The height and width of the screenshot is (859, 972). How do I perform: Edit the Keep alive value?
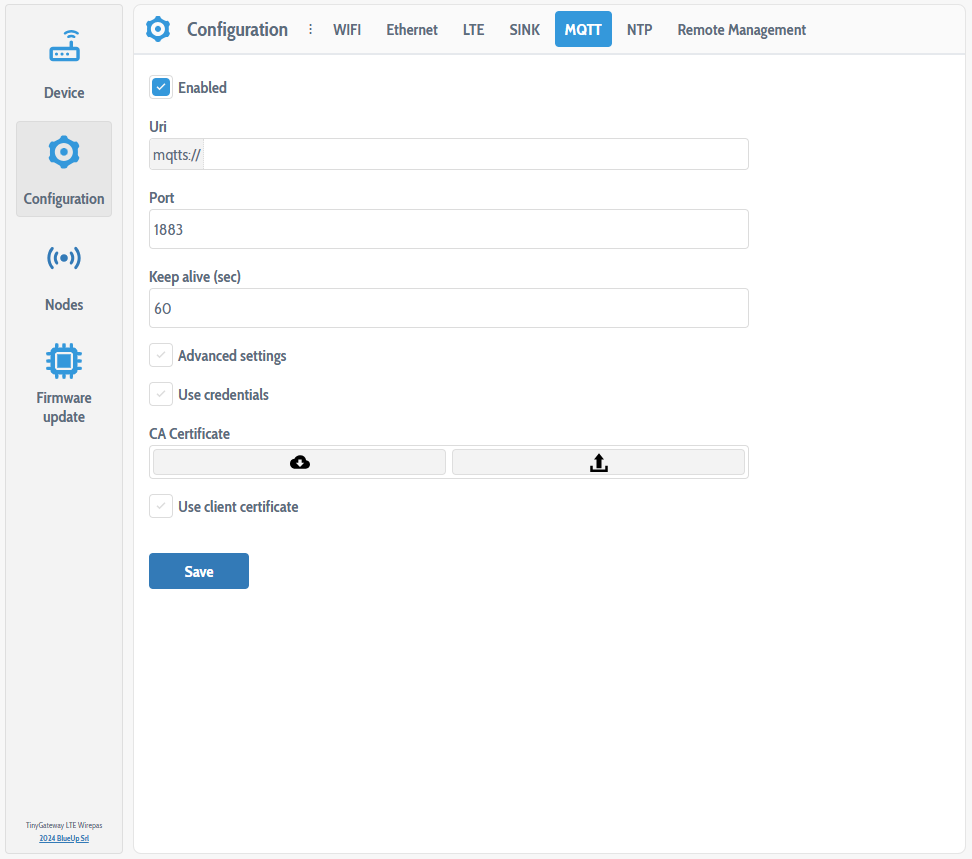click(448, 308)
